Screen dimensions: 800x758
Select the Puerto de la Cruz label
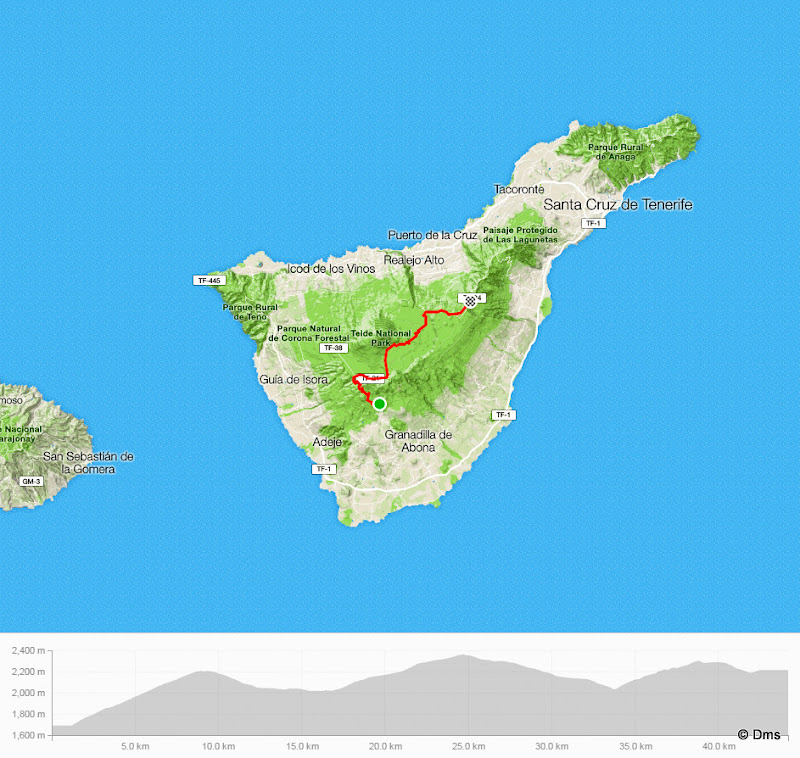click(x=433, y=235)
